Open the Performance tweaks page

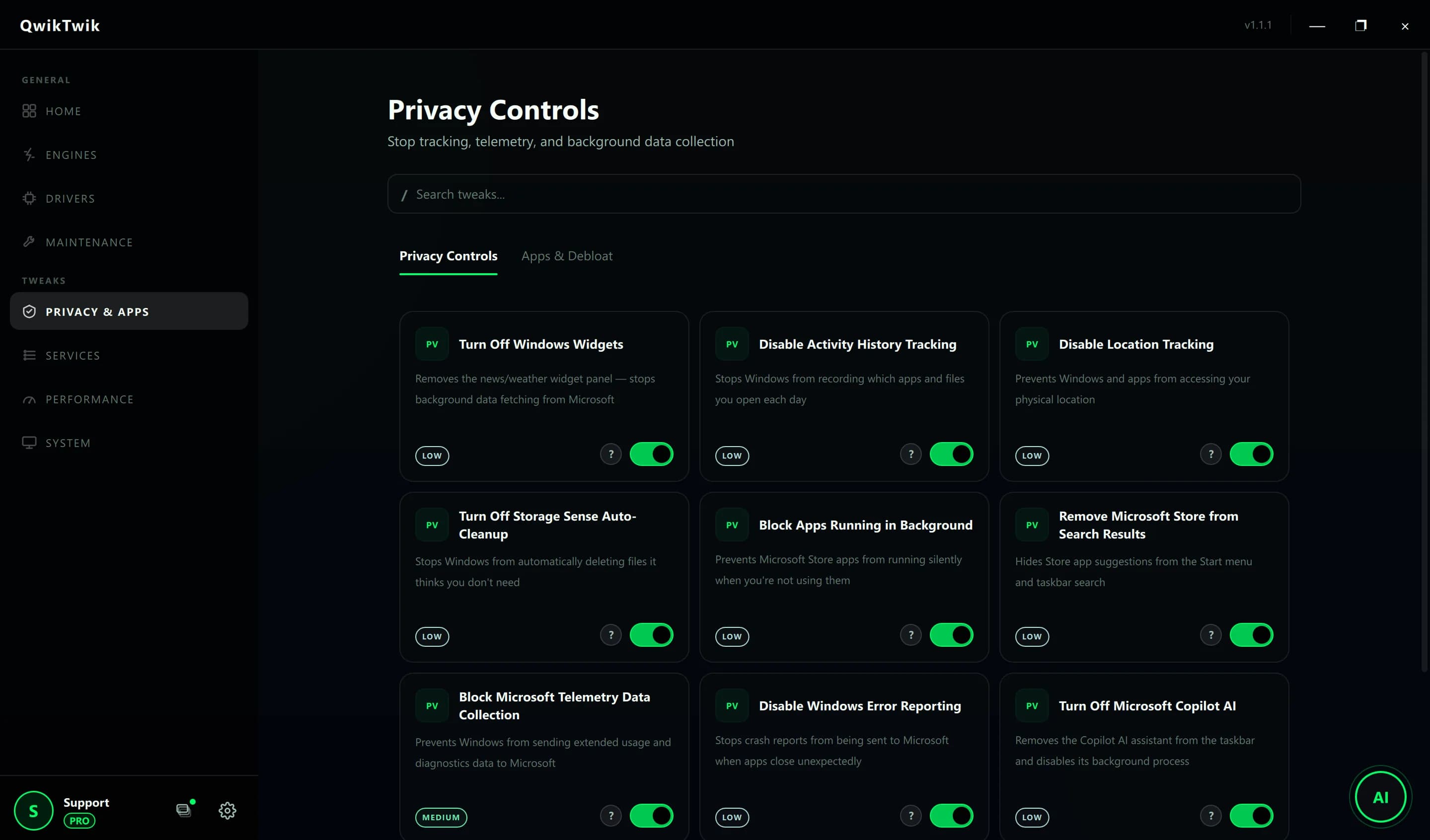point(129,399)
